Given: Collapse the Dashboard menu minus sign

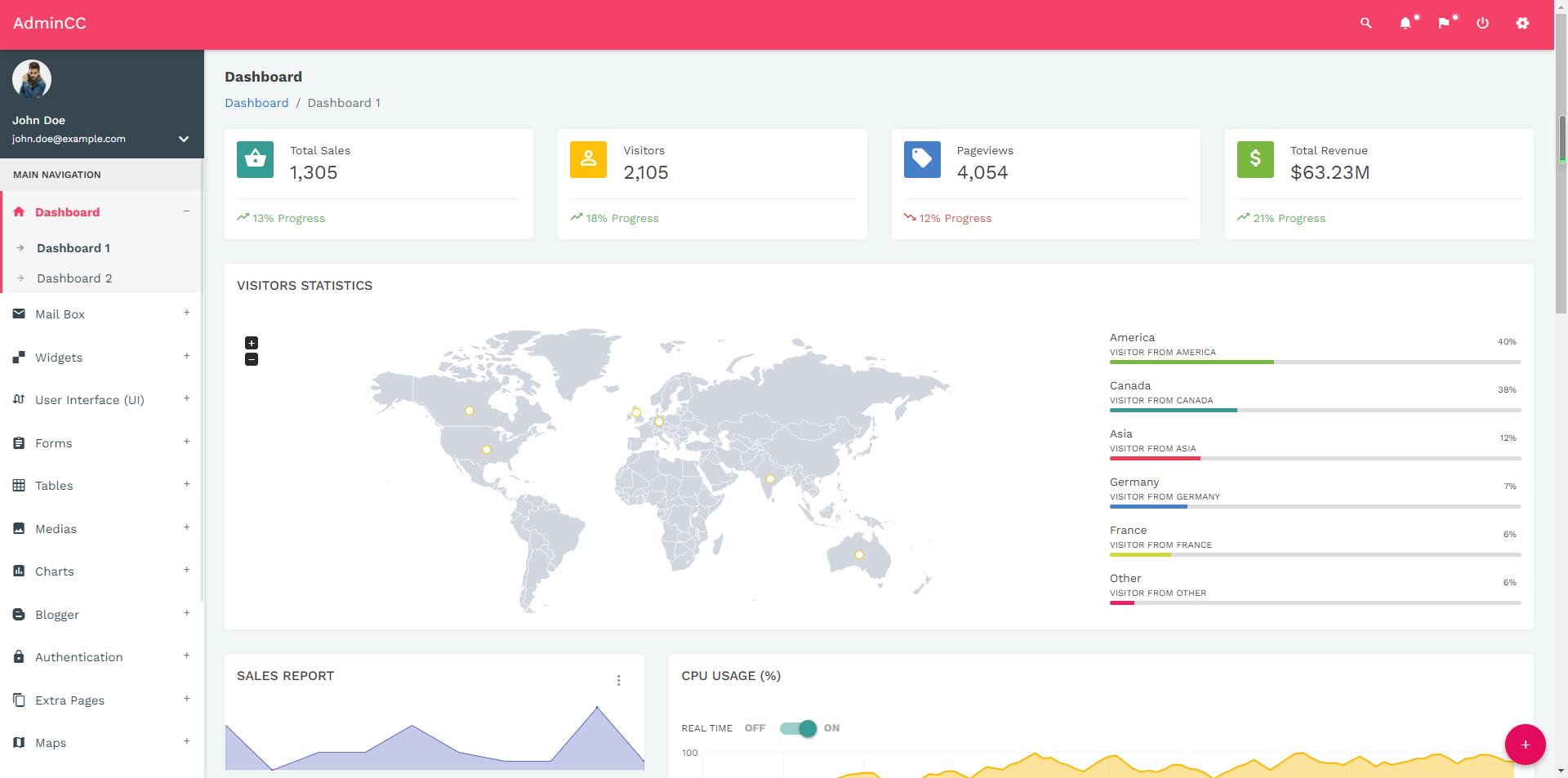Looking at the screenshot, I should tap(186, 211).
